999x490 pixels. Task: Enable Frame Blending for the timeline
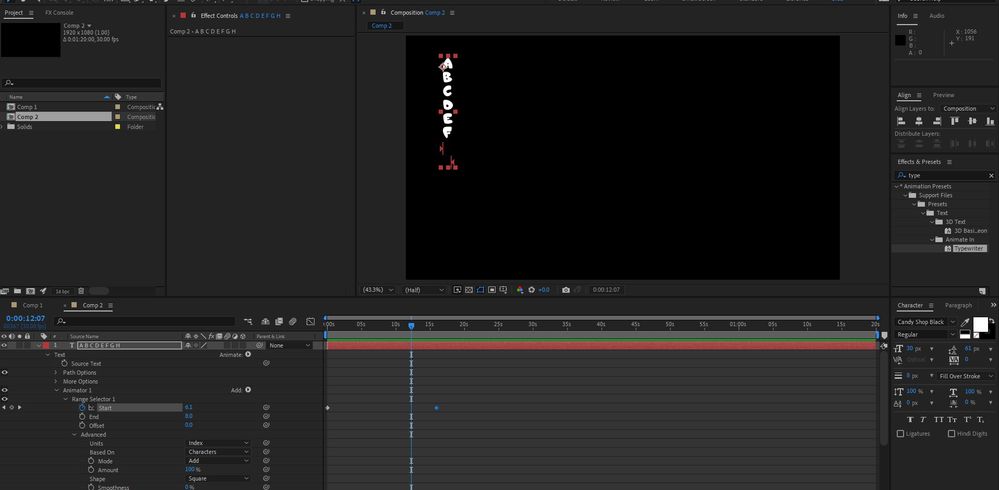pyautogui.click(x=278, y=322)
